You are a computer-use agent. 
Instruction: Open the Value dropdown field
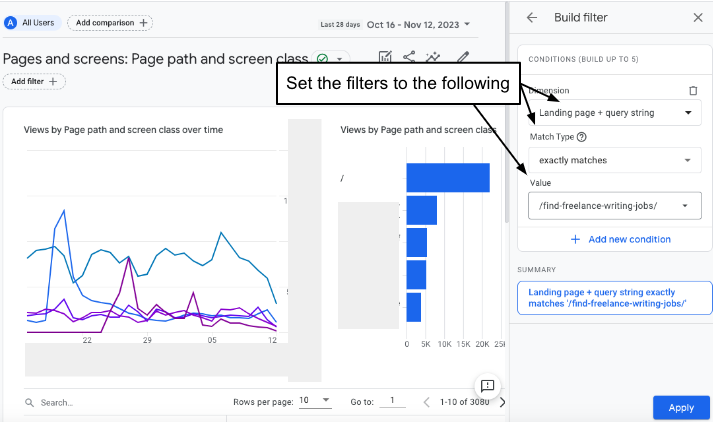tap(614, 206)
